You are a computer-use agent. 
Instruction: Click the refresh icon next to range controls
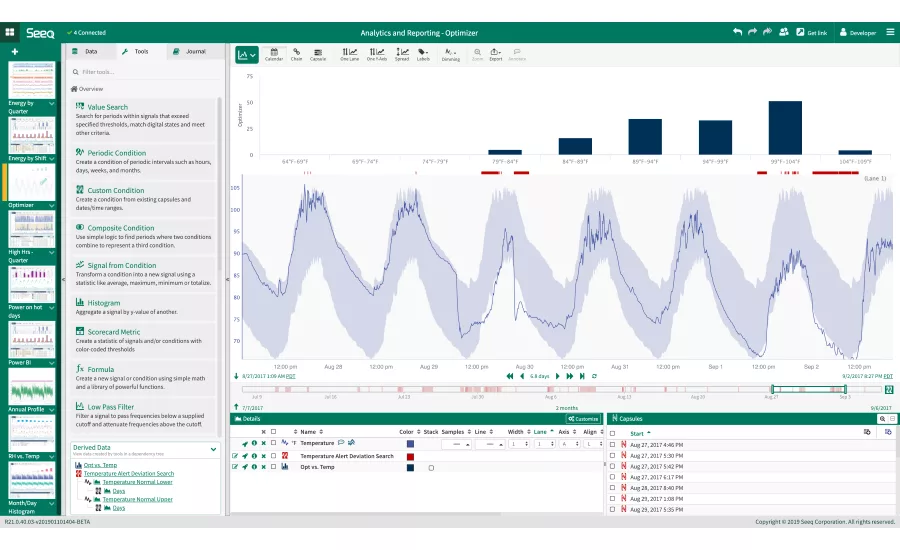click(x=595, y=376)
